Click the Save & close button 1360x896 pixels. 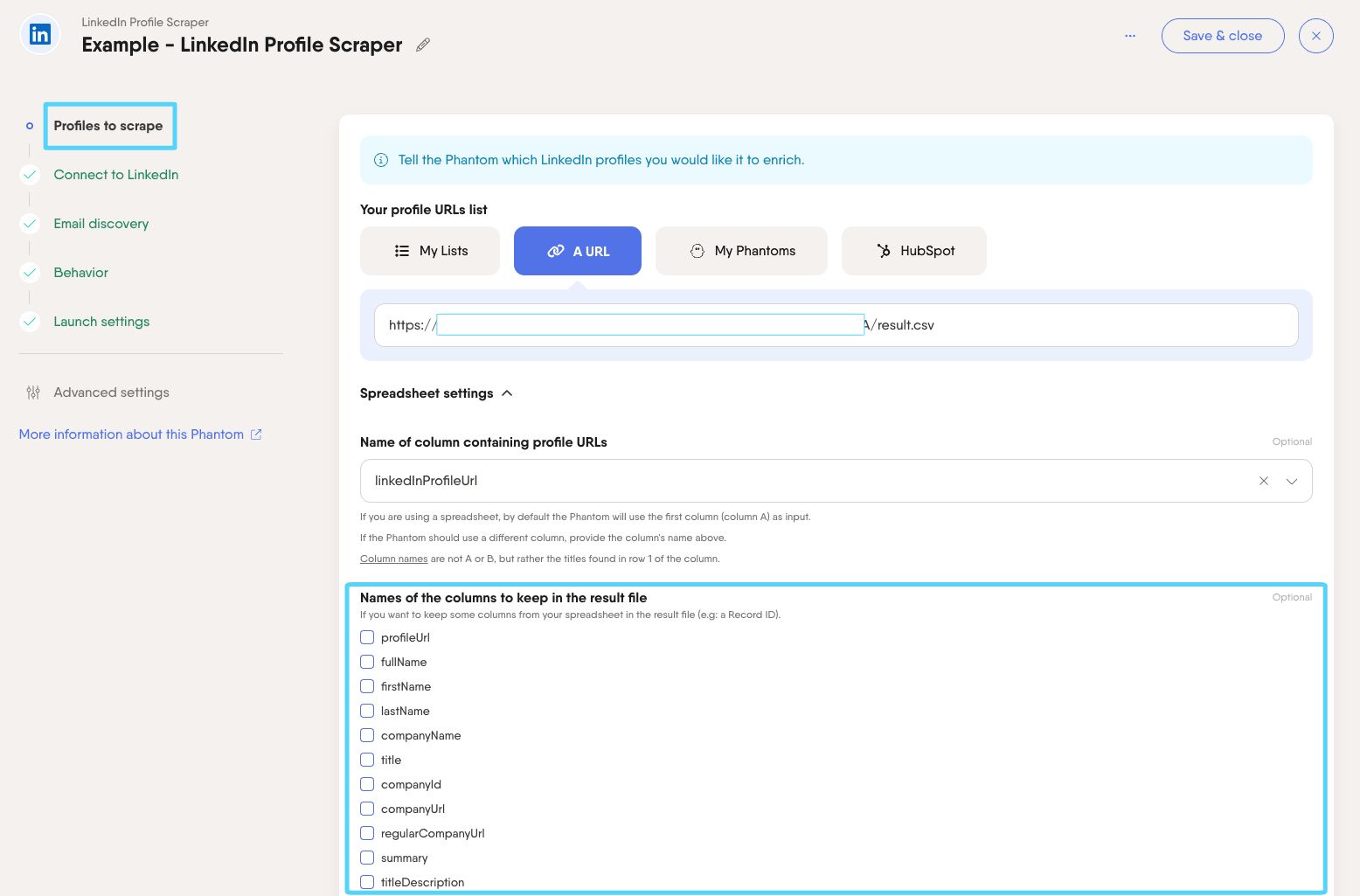click(x=1223, y=36)
